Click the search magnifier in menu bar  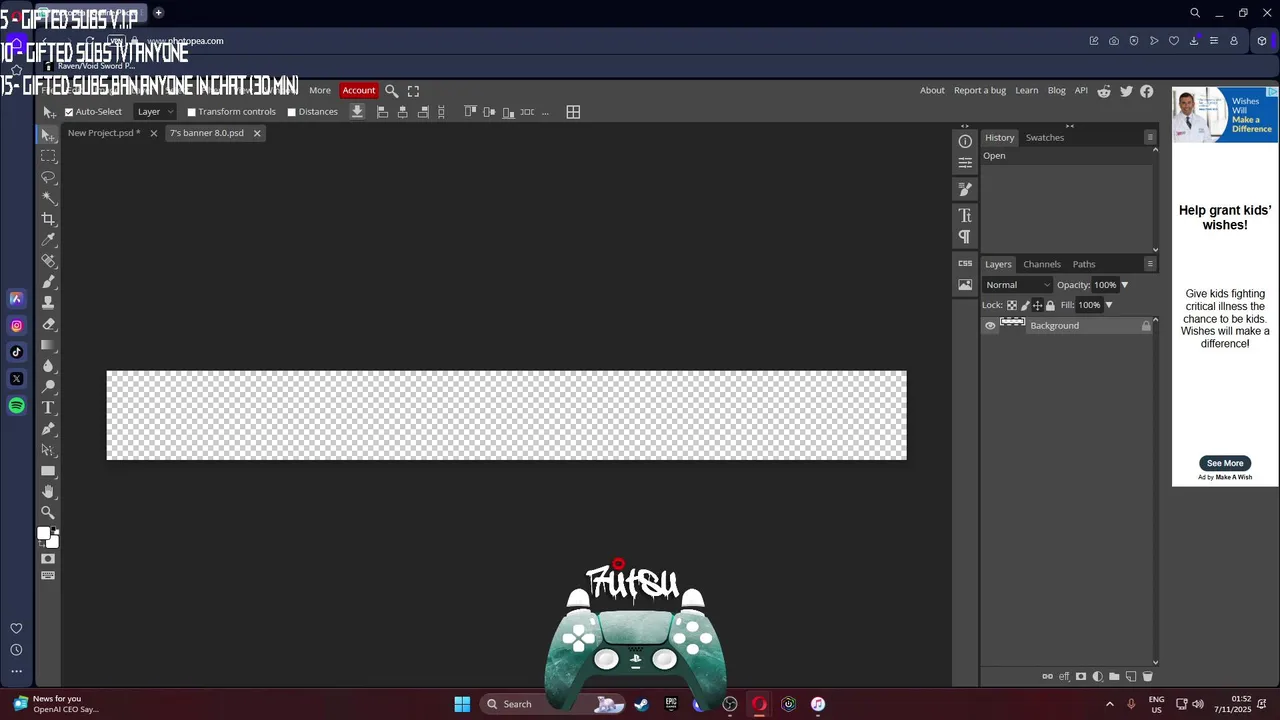pos(392,90)
